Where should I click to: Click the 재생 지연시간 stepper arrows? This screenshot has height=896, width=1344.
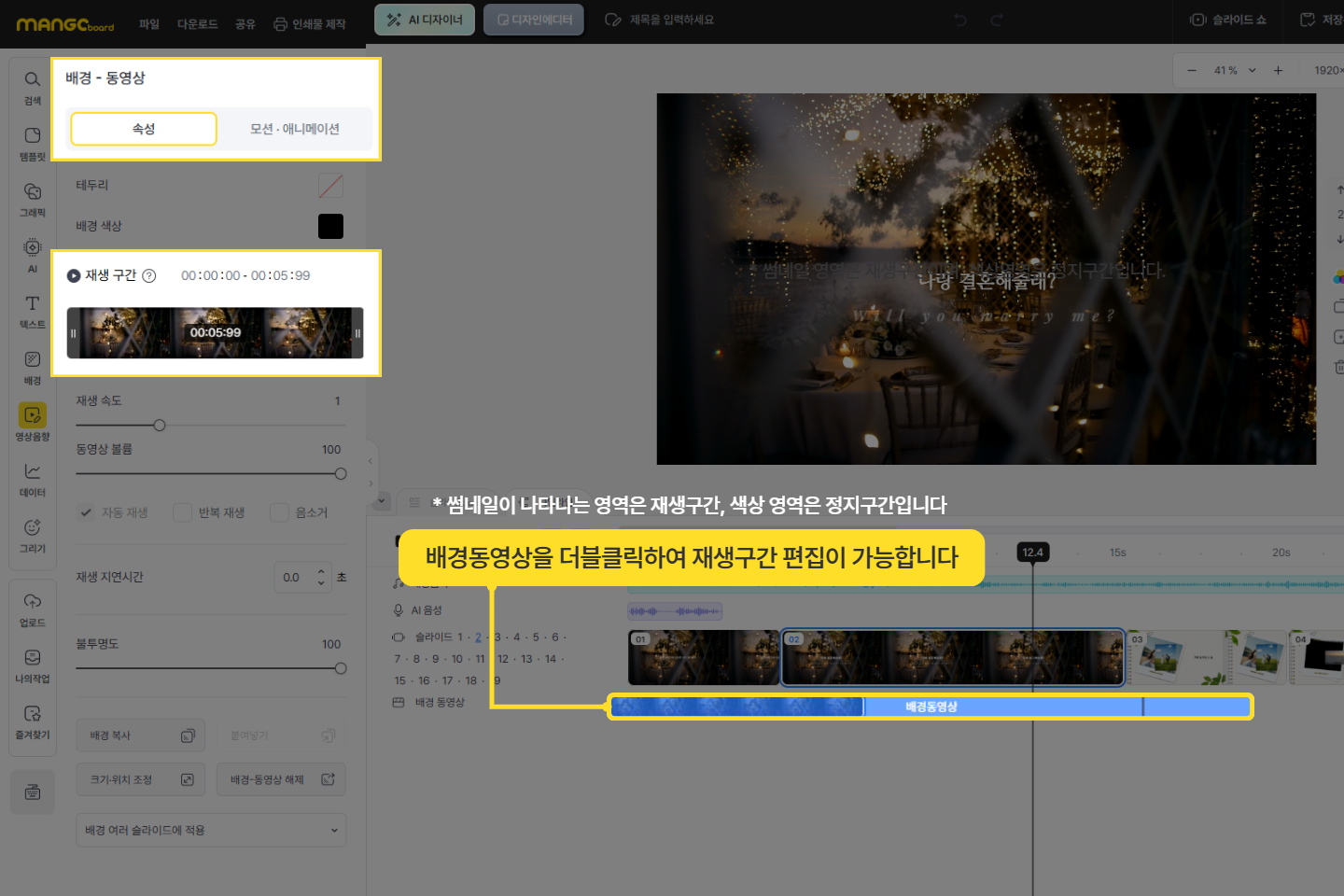click(321, 577)
